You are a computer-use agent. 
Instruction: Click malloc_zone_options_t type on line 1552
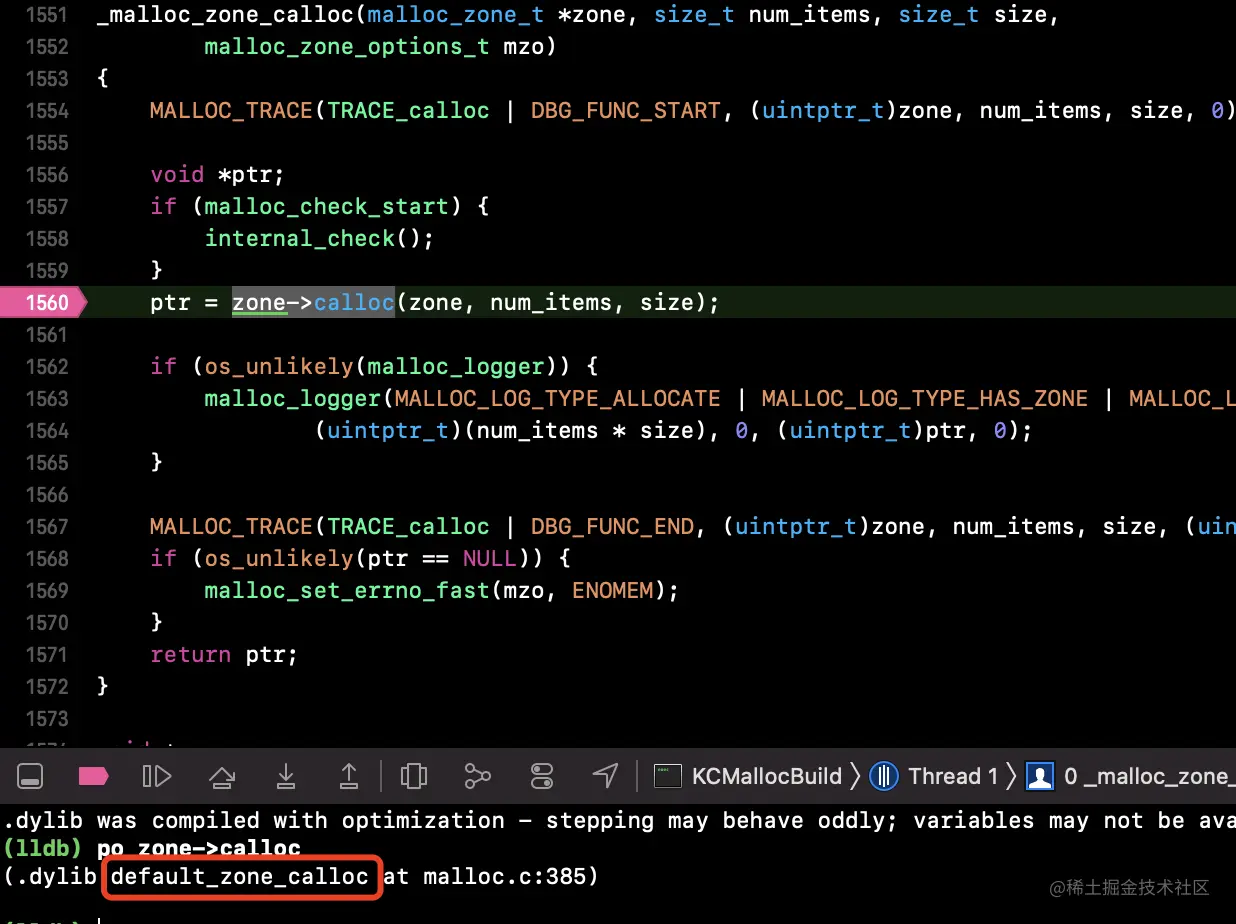pos(347,47)
